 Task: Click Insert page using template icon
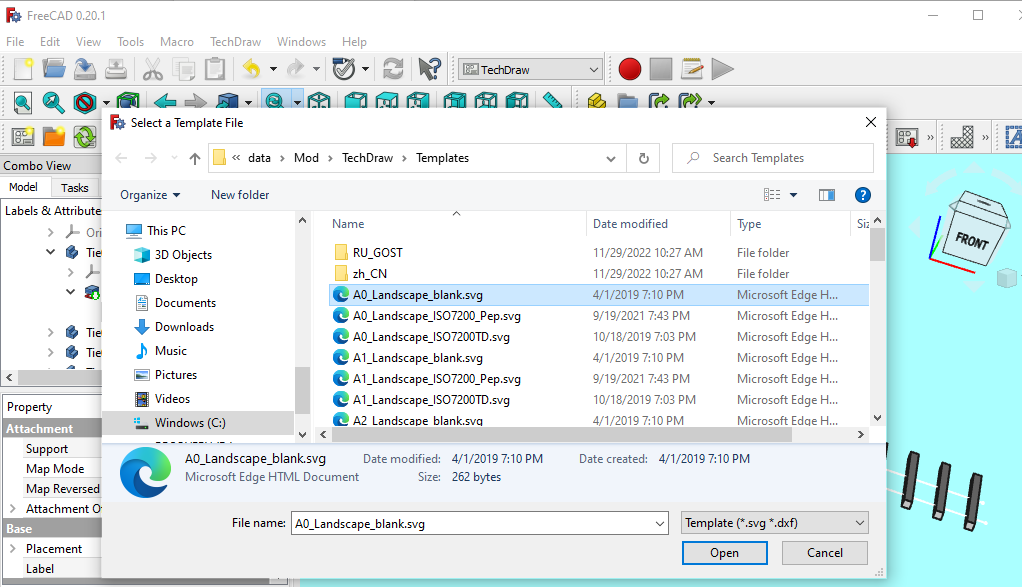coord(53,136)
